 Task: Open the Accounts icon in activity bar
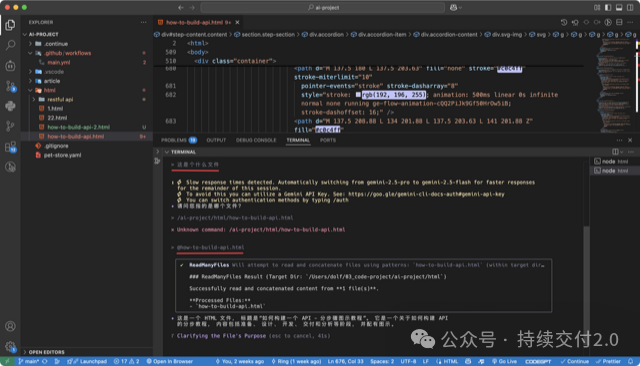tap(10, 326)
